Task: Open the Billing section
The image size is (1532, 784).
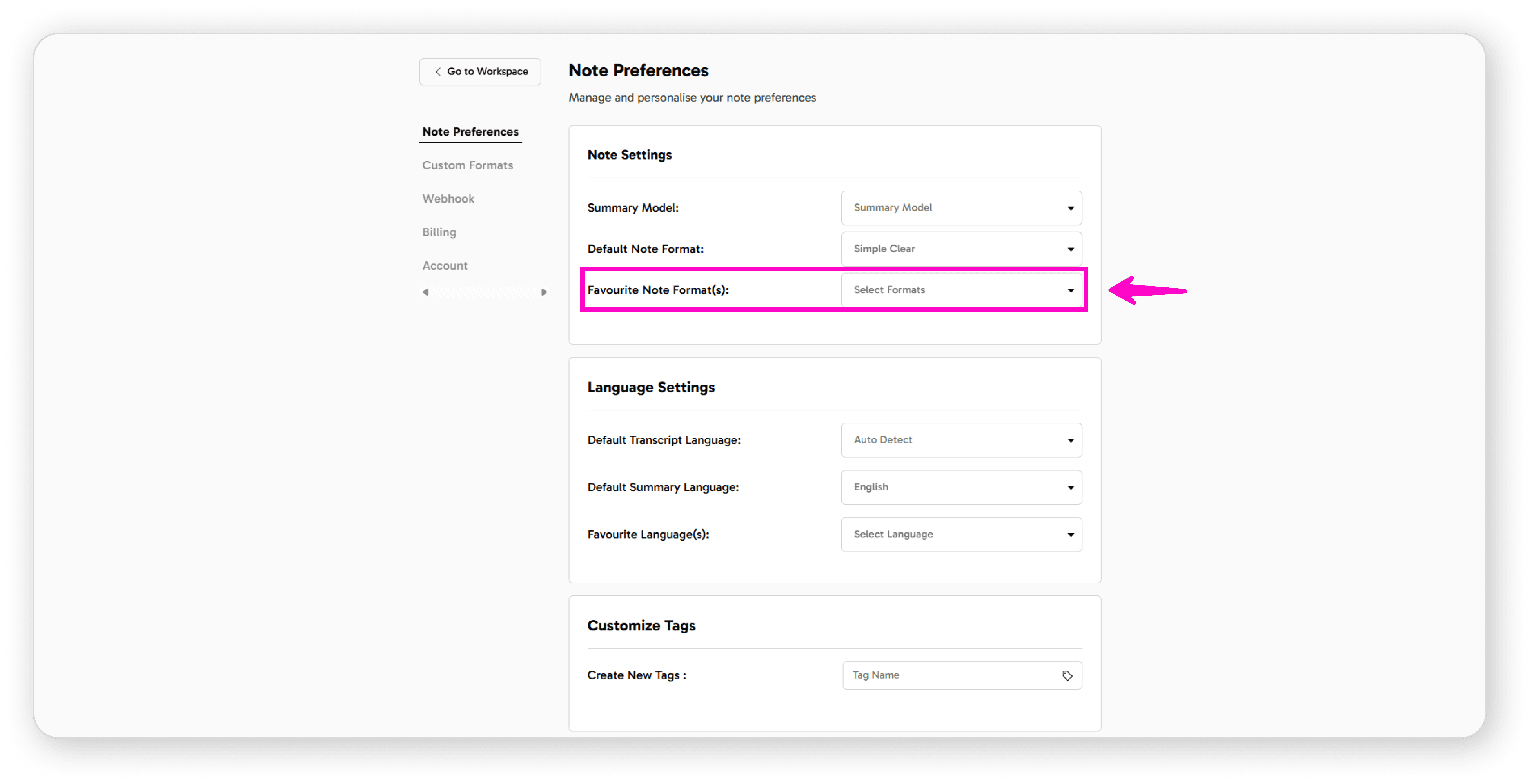Action: click(x=439, y=232)
